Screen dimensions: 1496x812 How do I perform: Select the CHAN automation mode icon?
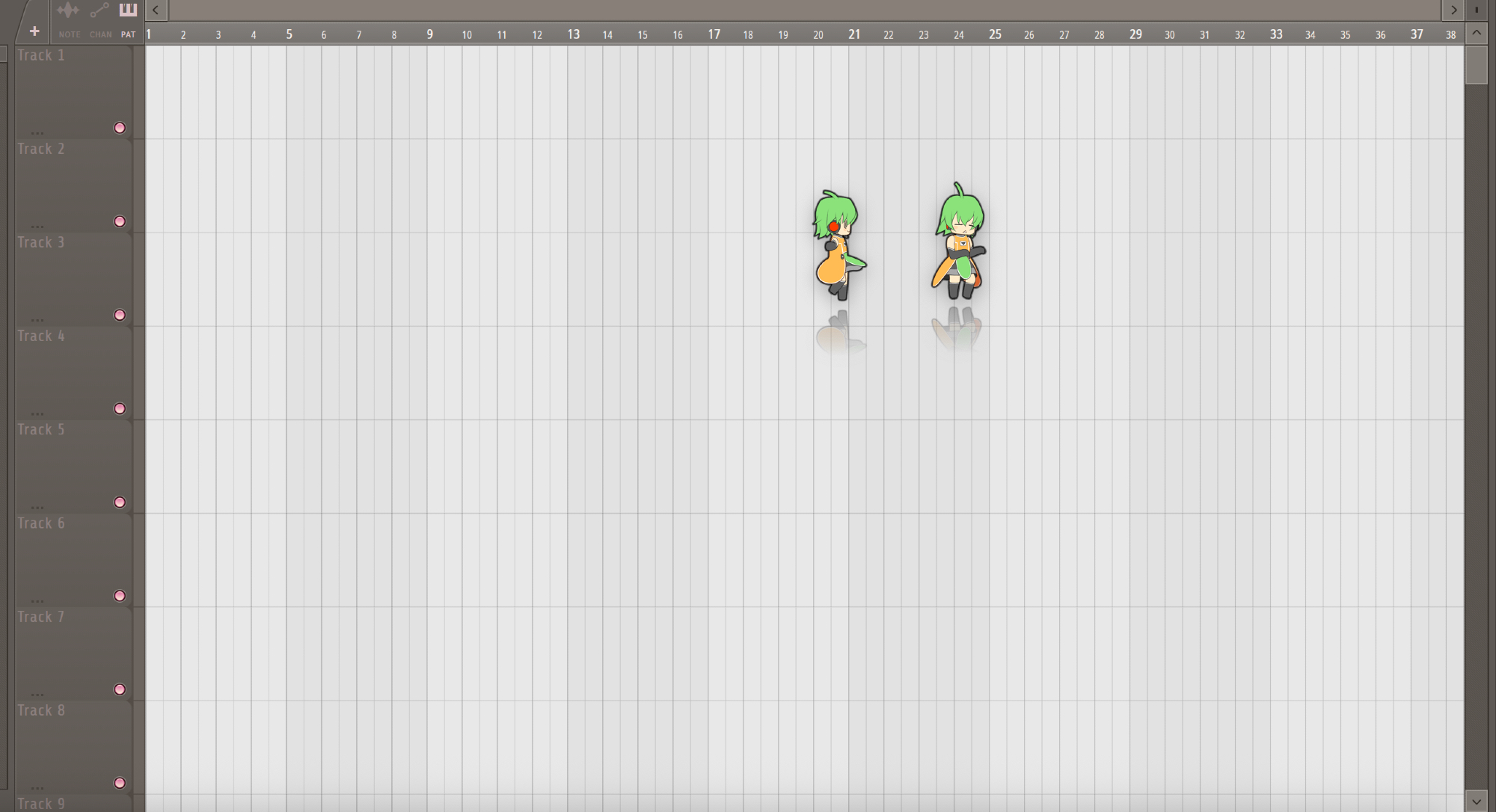(99, 11)
